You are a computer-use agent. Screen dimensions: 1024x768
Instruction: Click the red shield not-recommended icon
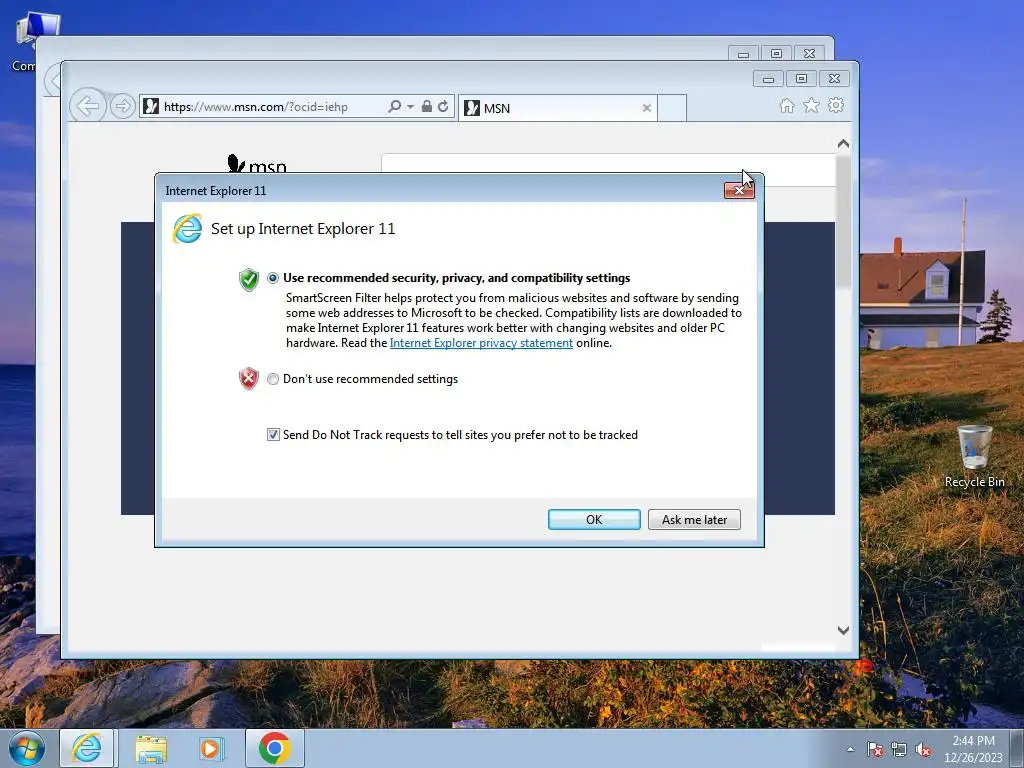(x=249, y=379)
